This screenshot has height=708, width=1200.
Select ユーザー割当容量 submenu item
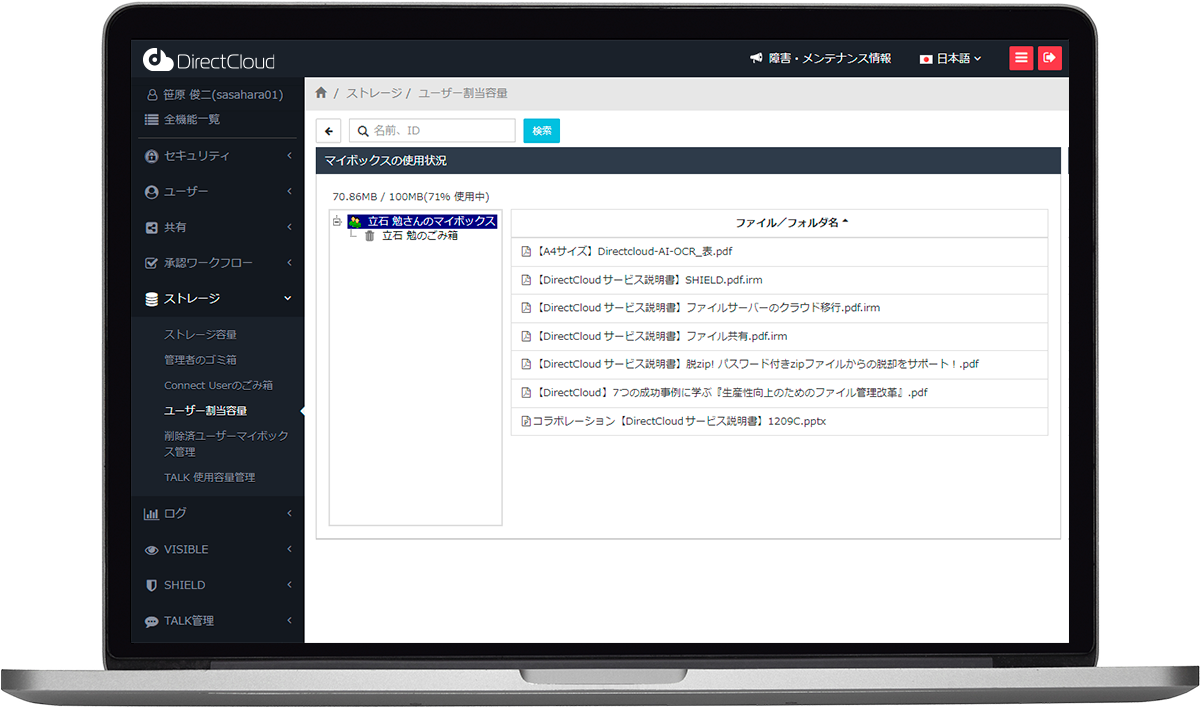(x=205, y=411)
